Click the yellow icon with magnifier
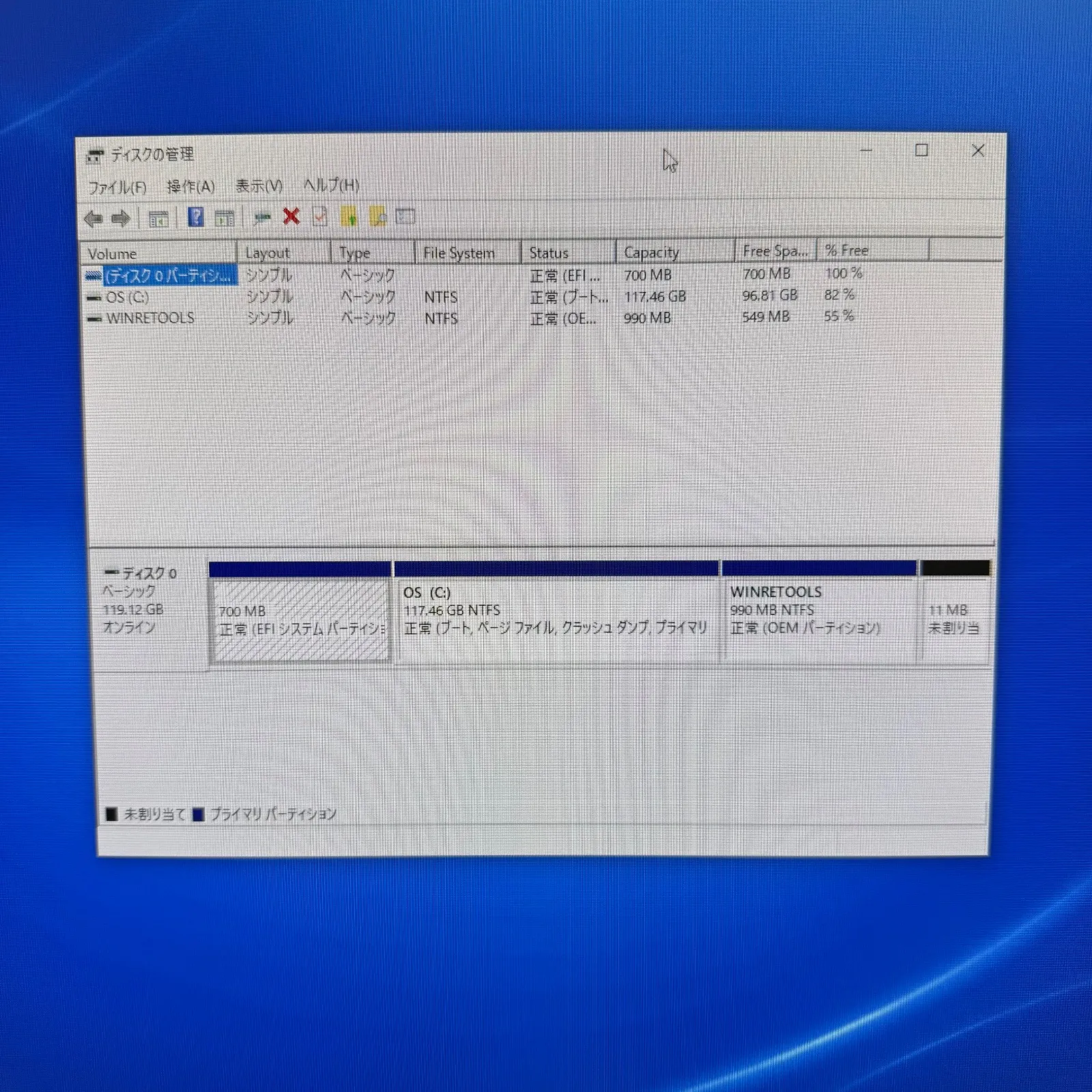Screen dimensions: 1092x1092 (x=377, y=217)
